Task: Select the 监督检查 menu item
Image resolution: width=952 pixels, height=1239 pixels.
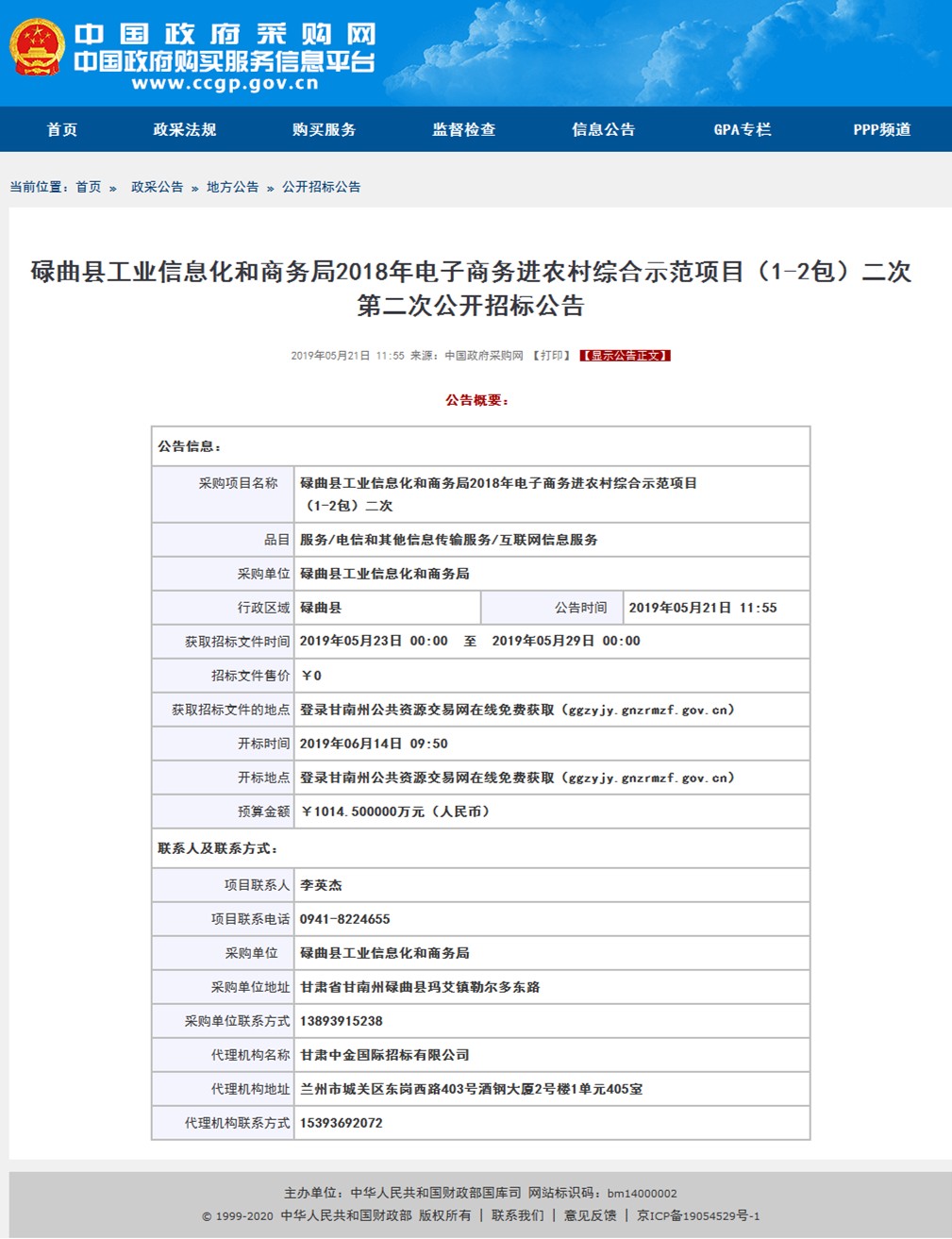Action: (464, 129)
